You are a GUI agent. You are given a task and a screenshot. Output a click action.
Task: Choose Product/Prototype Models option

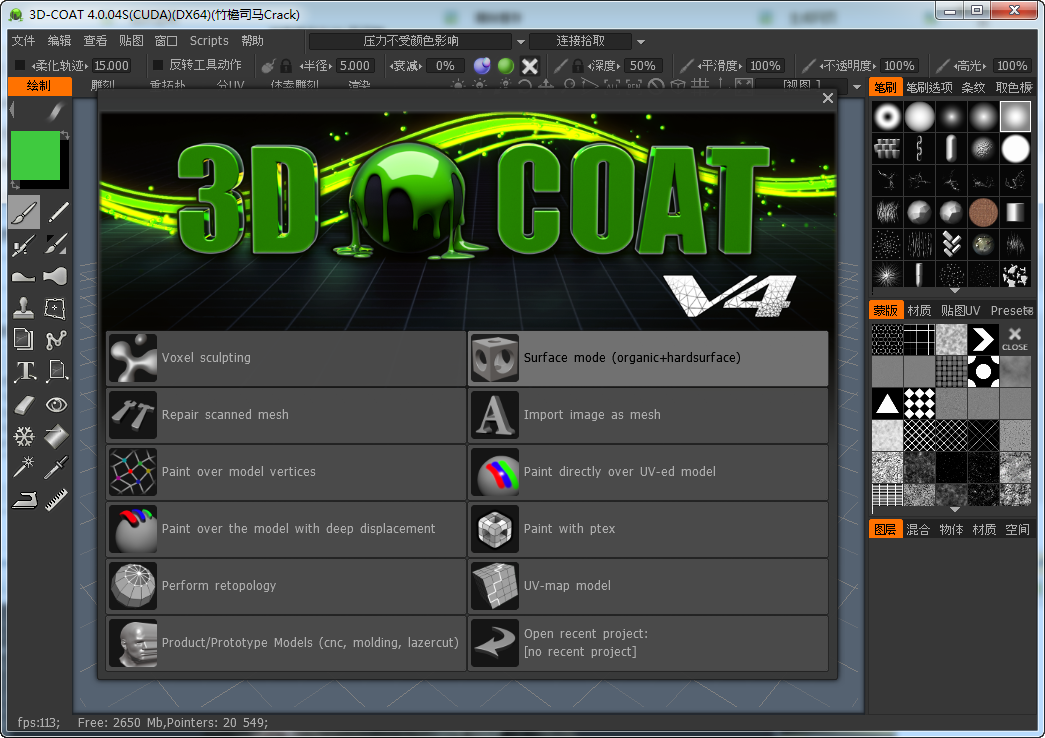coord(287,643)
